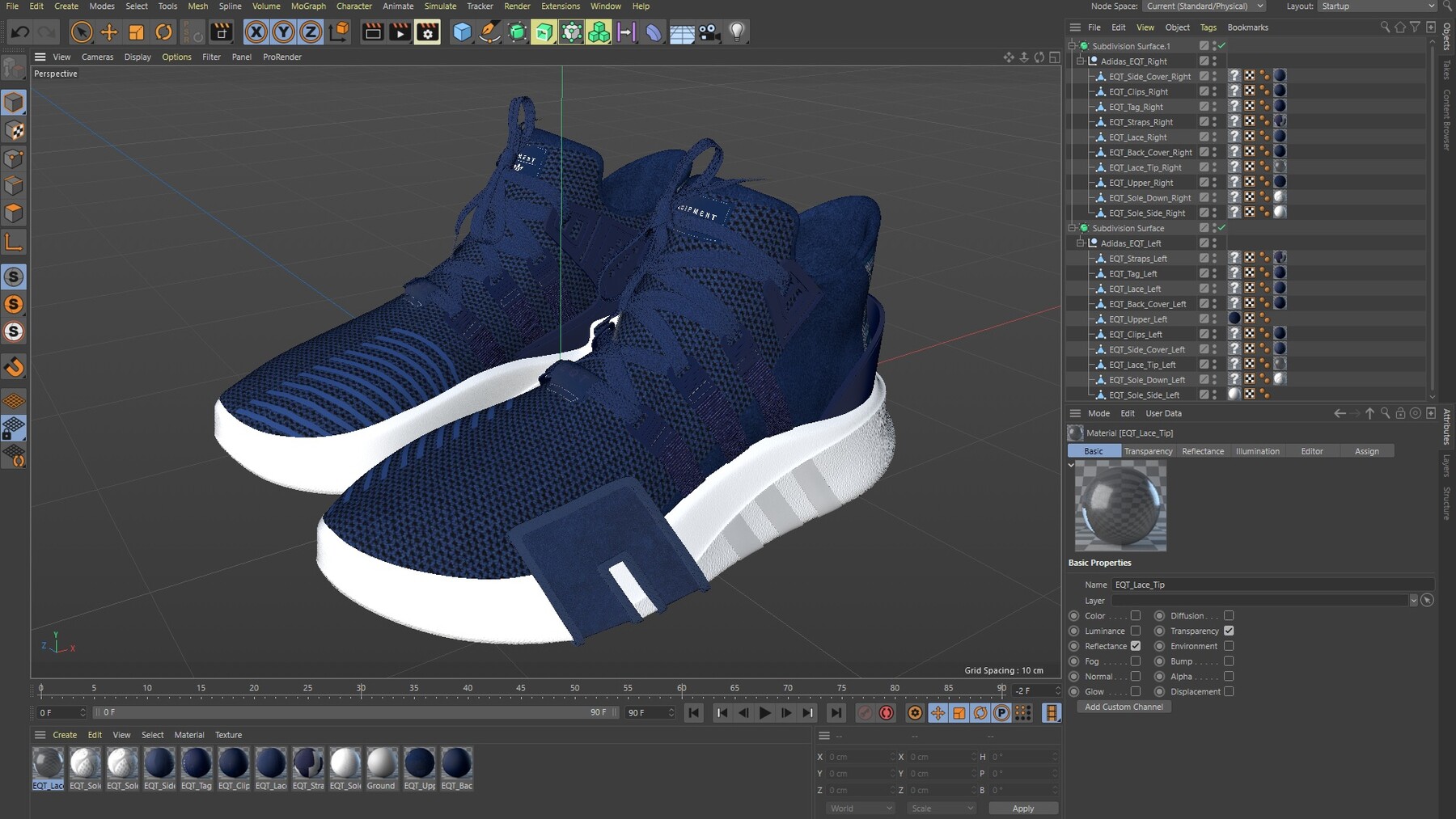
Task: Select the Ground material swatch
Action: click(382, 764)
